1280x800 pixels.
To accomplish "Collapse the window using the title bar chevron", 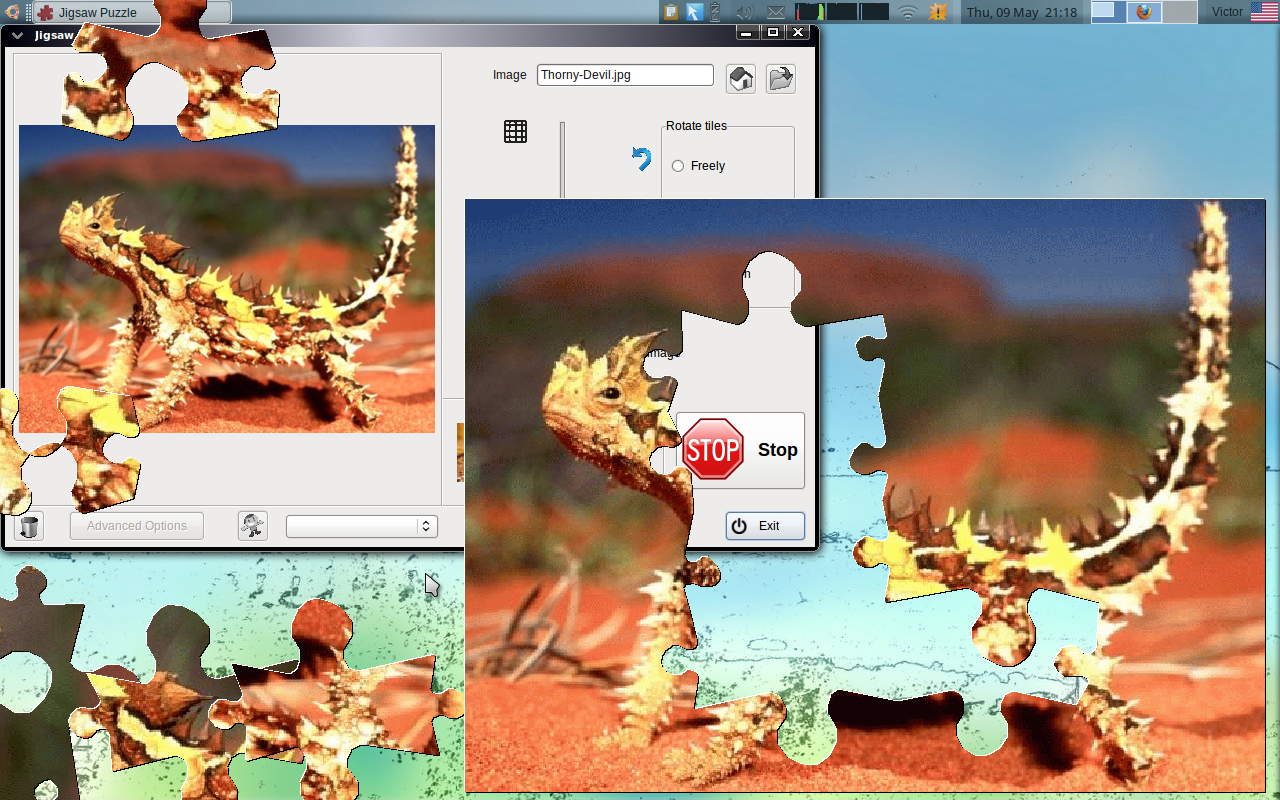I will (x=16, y=33).
